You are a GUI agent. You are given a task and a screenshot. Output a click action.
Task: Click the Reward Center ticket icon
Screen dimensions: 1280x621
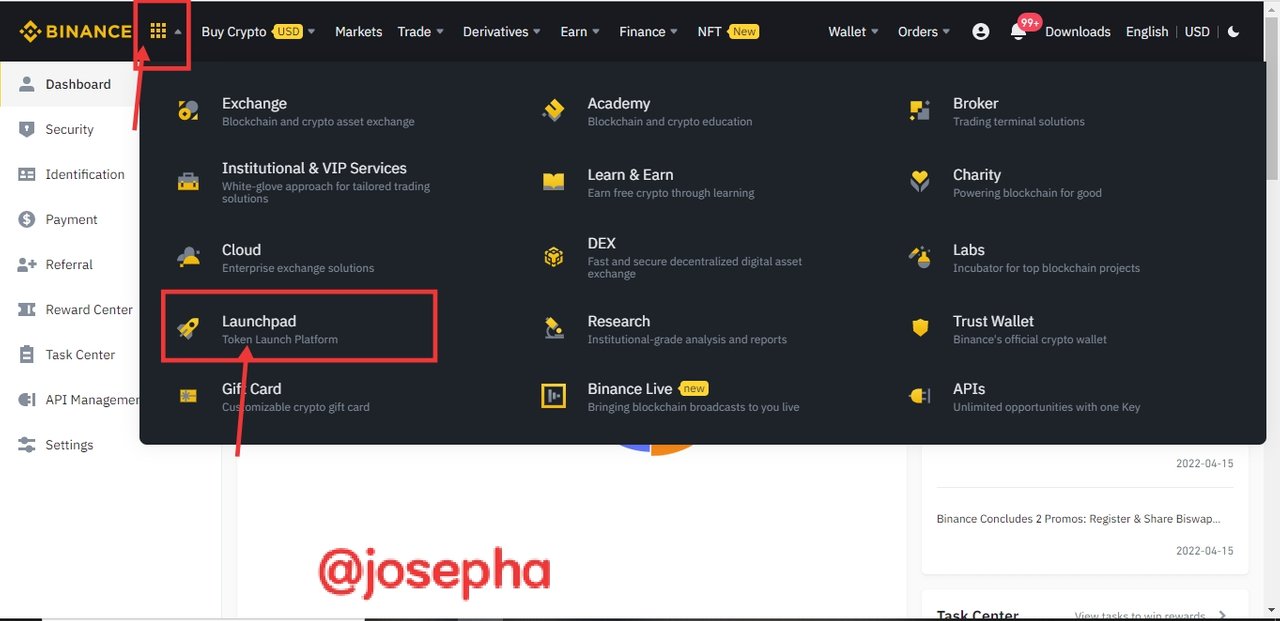click(x=27, y=309)
